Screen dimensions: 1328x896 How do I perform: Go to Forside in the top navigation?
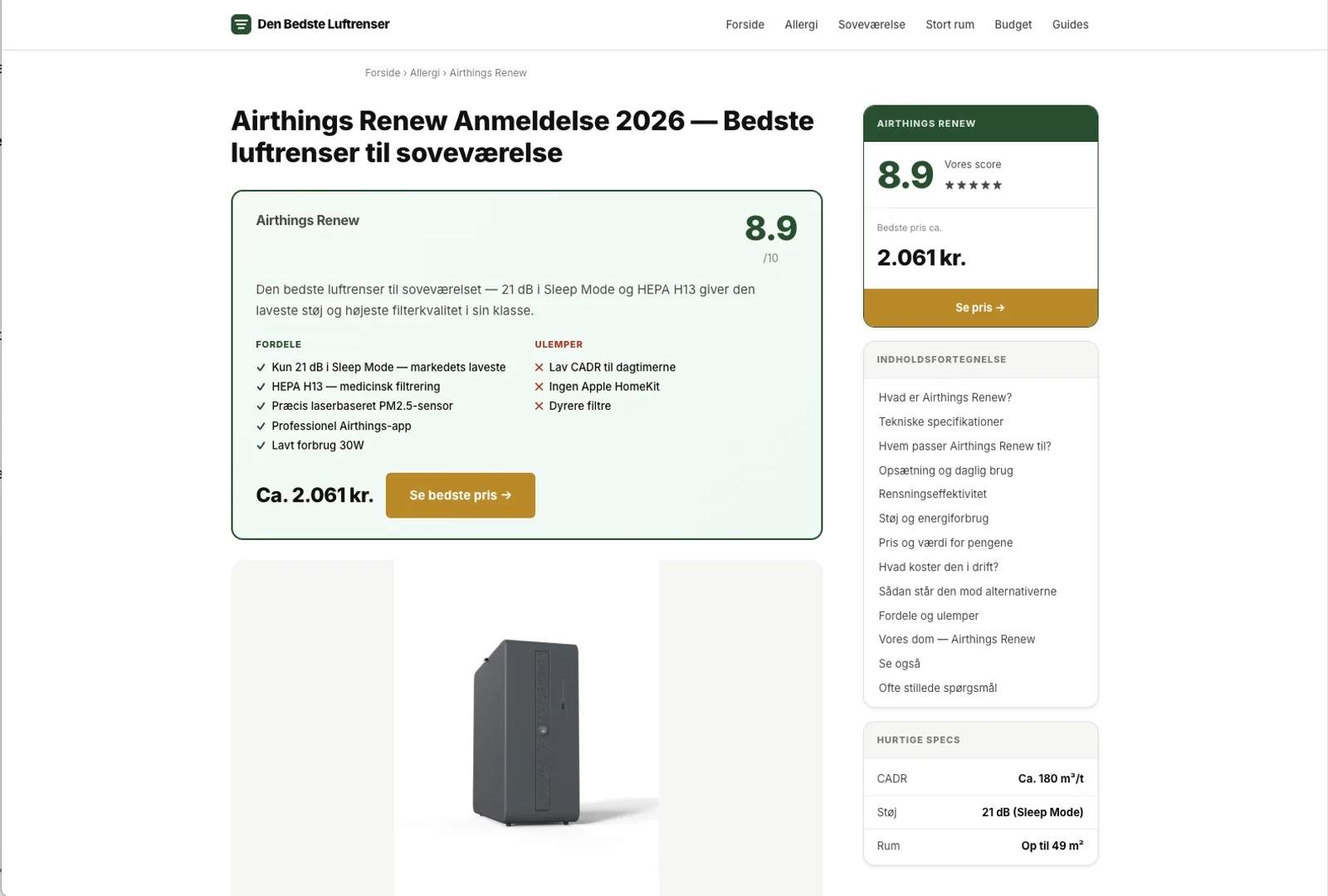click(745, 25)
